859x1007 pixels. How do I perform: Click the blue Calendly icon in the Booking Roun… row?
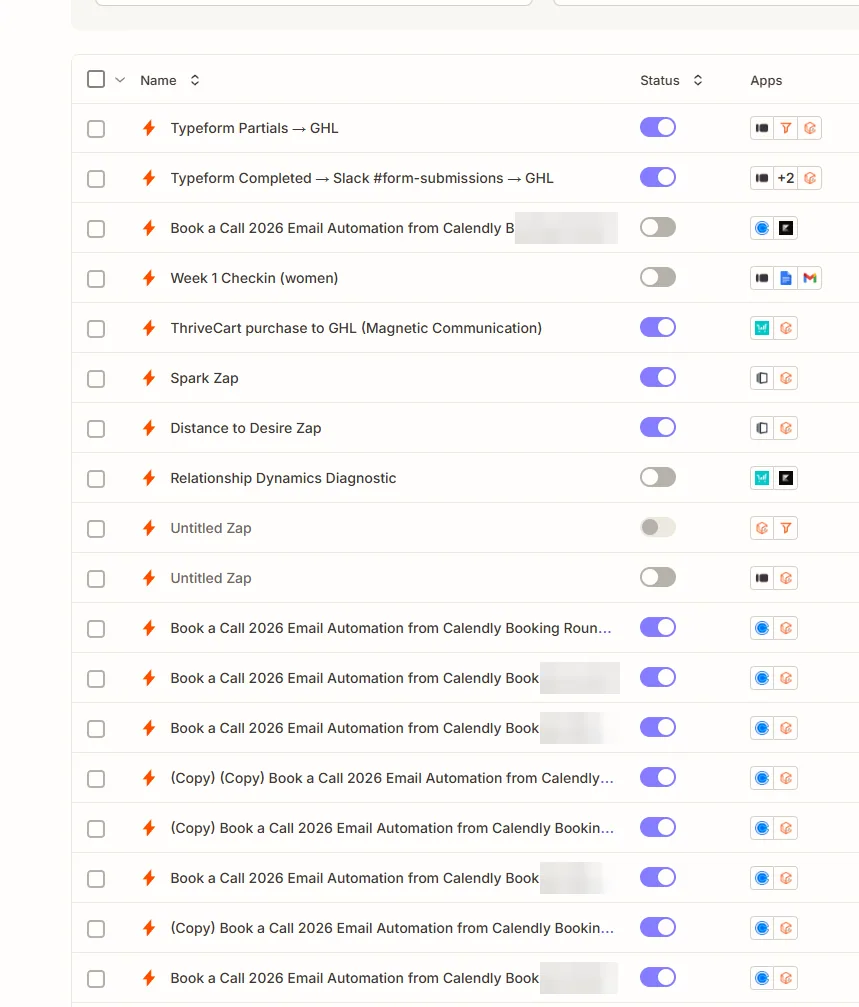762,628
